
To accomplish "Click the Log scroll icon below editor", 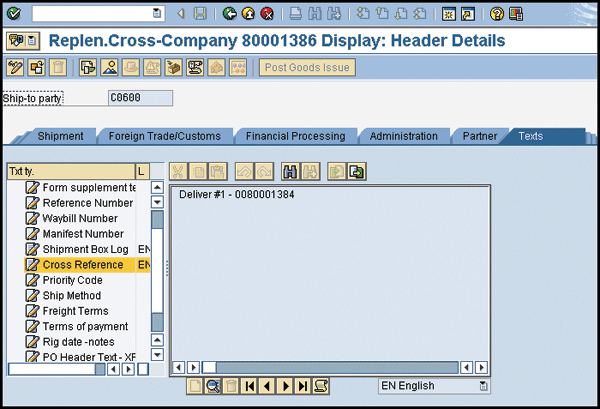I will [x=321, y=386].
